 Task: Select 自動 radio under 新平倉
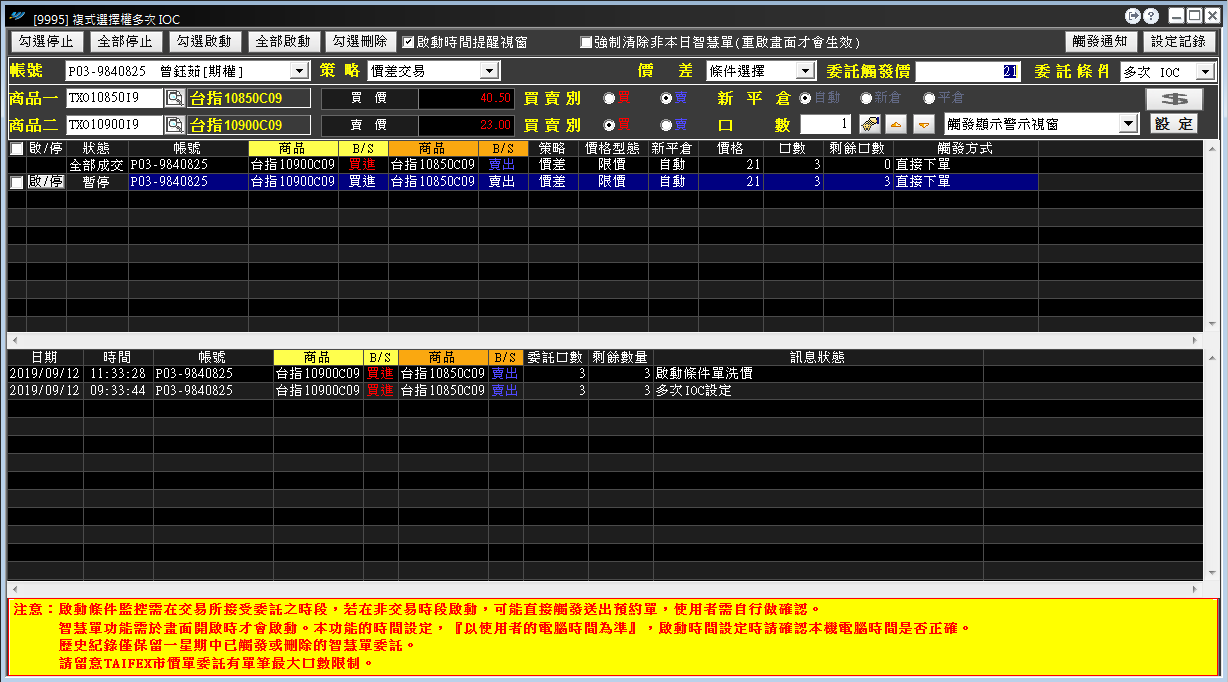[x=805, y=98]
